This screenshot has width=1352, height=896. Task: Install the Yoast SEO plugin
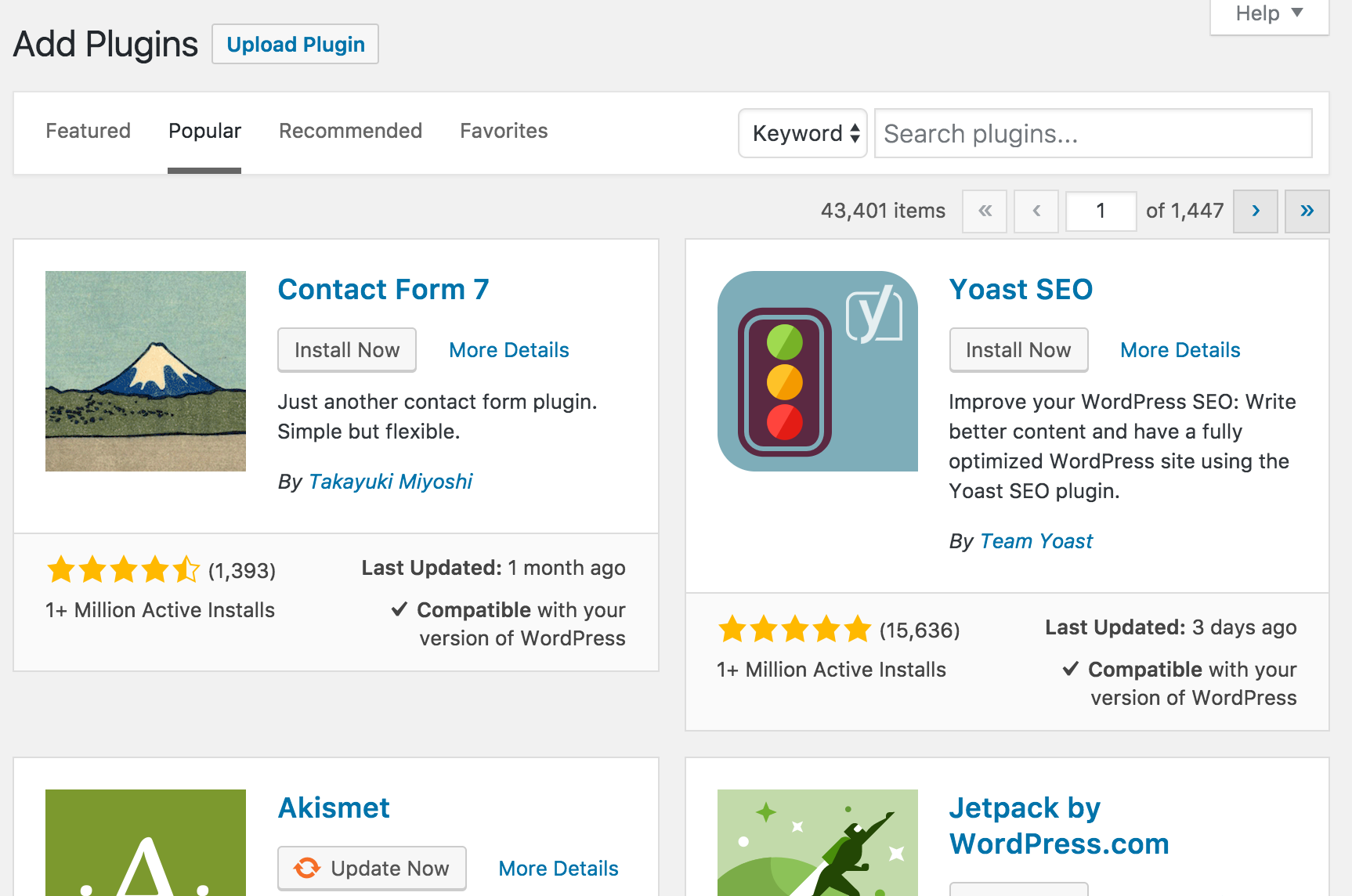(1018, 350)
